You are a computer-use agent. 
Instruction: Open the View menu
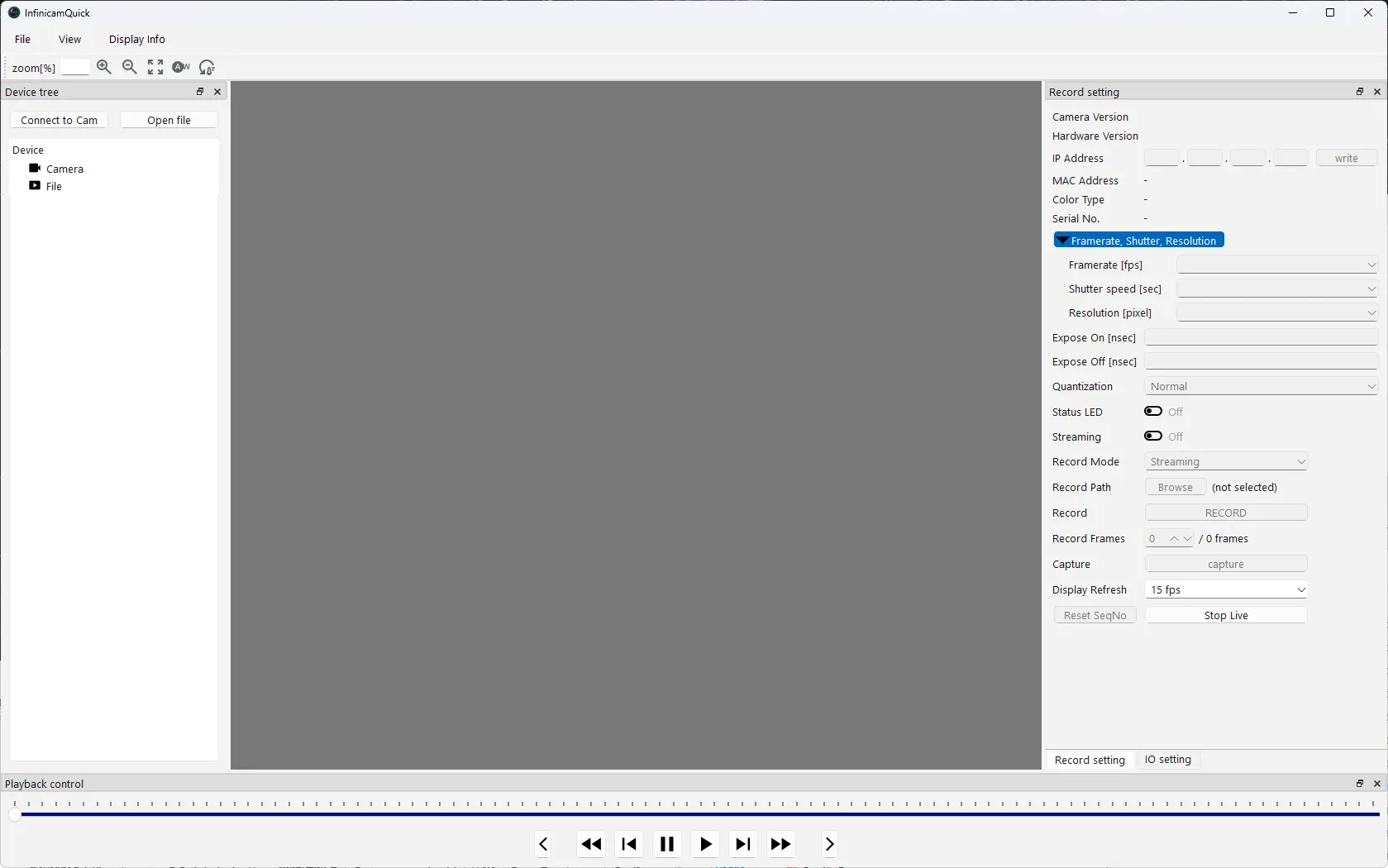click(70, 39)
